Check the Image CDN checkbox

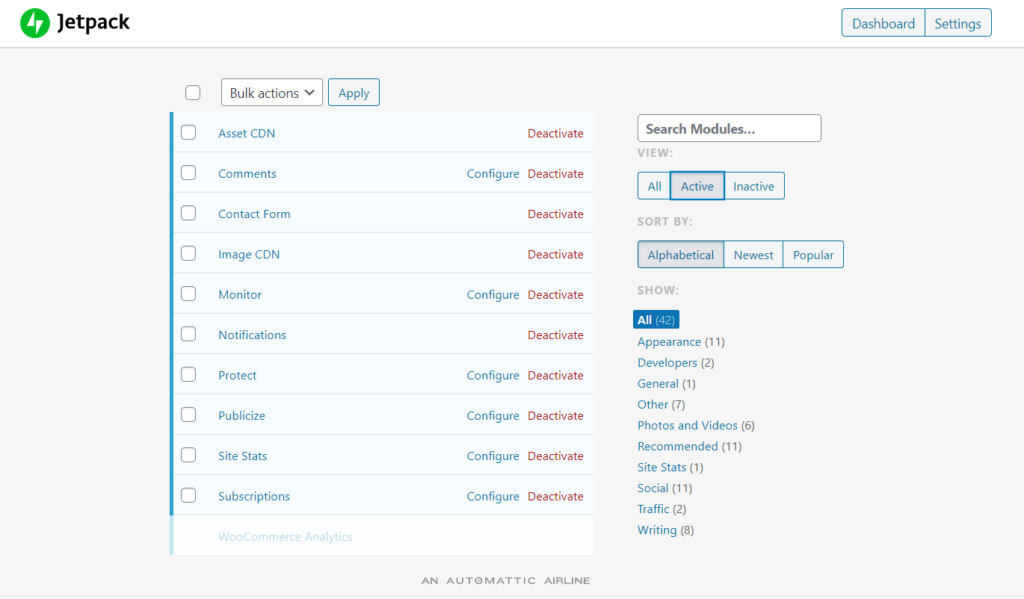(x=189, y=253)
